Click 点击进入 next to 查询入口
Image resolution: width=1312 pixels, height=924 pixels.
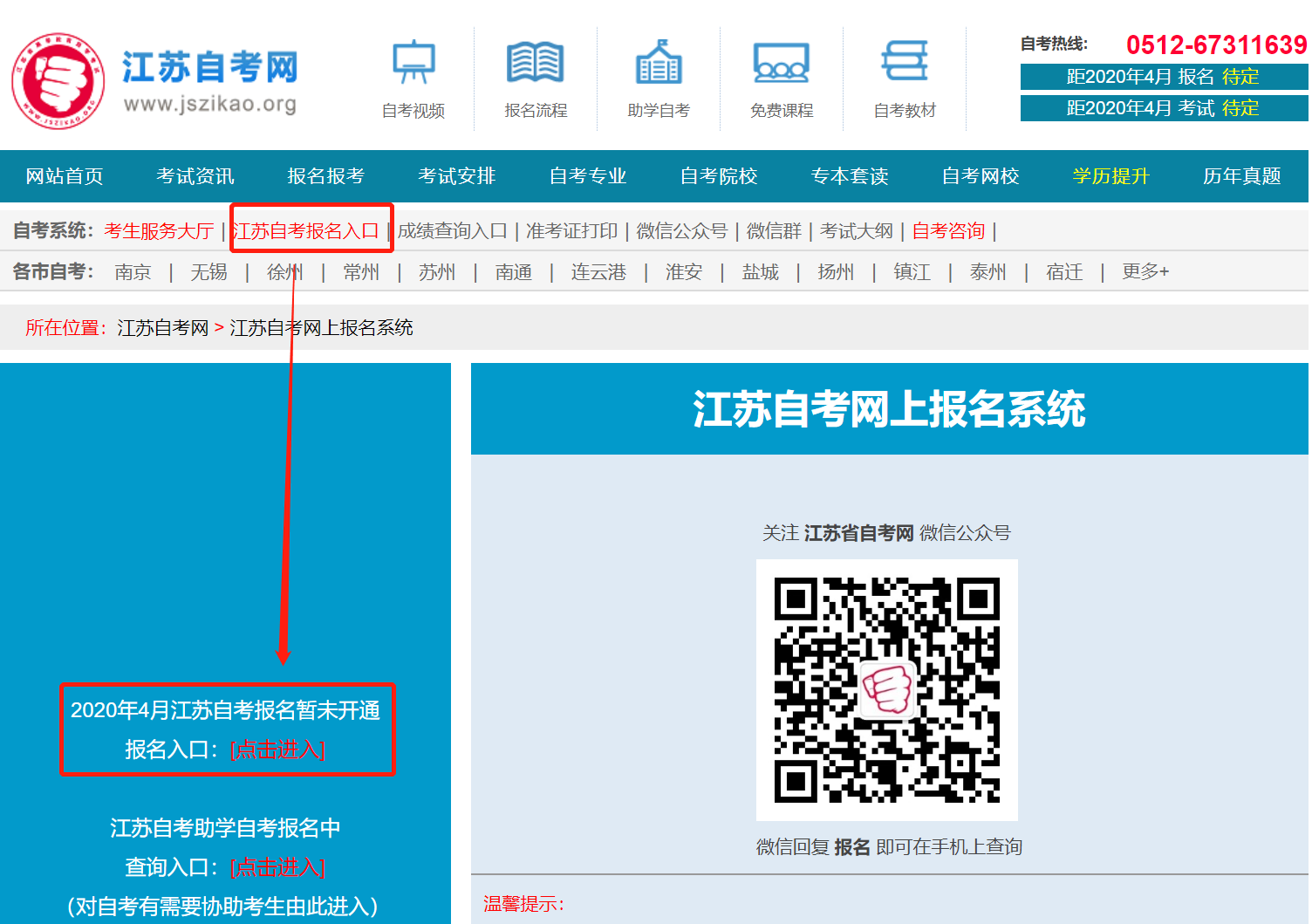pos(277,867)
